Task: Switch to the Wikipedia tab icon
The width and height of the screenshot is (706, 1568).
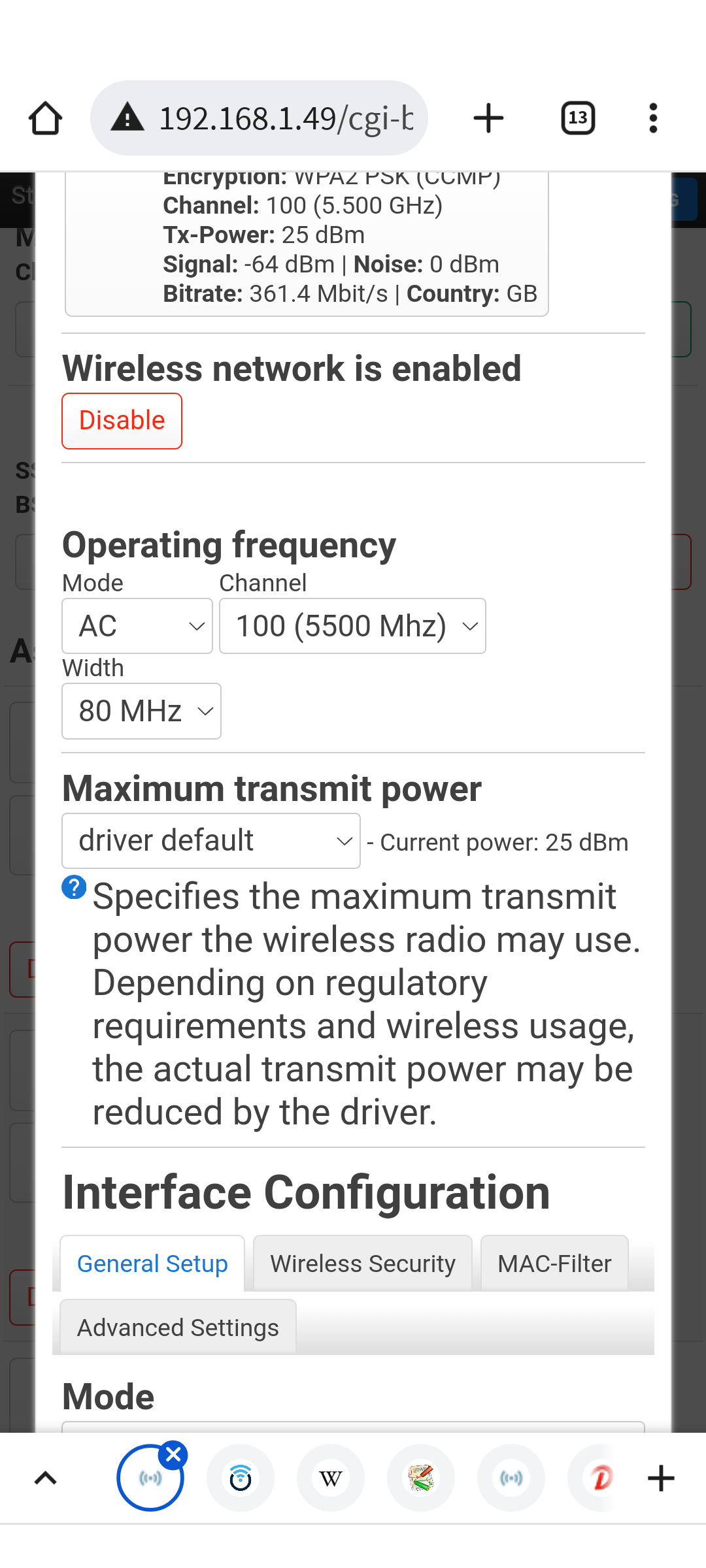Action: tap(331, 1478)
